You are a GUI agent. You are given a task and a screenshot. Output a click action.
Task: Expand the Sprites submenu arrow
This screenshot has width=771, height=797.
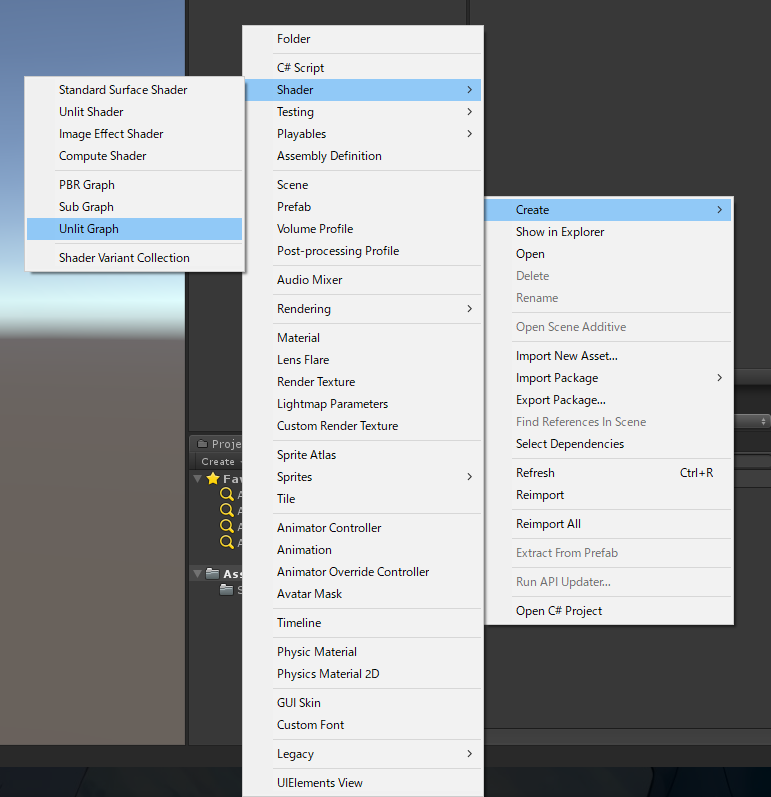(470, 477)
